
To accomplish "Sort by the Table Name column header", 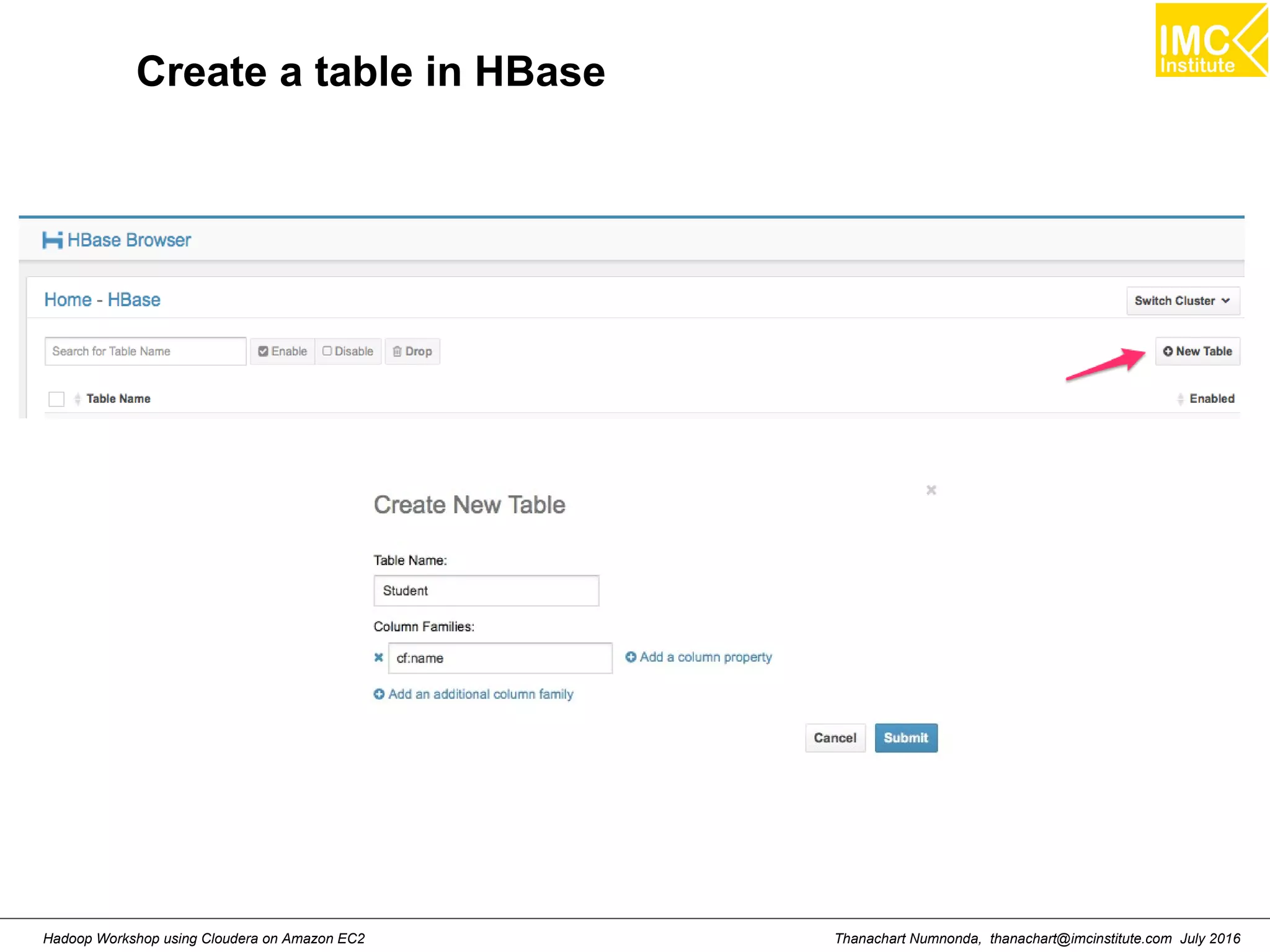I will click(x=118, y=399).
